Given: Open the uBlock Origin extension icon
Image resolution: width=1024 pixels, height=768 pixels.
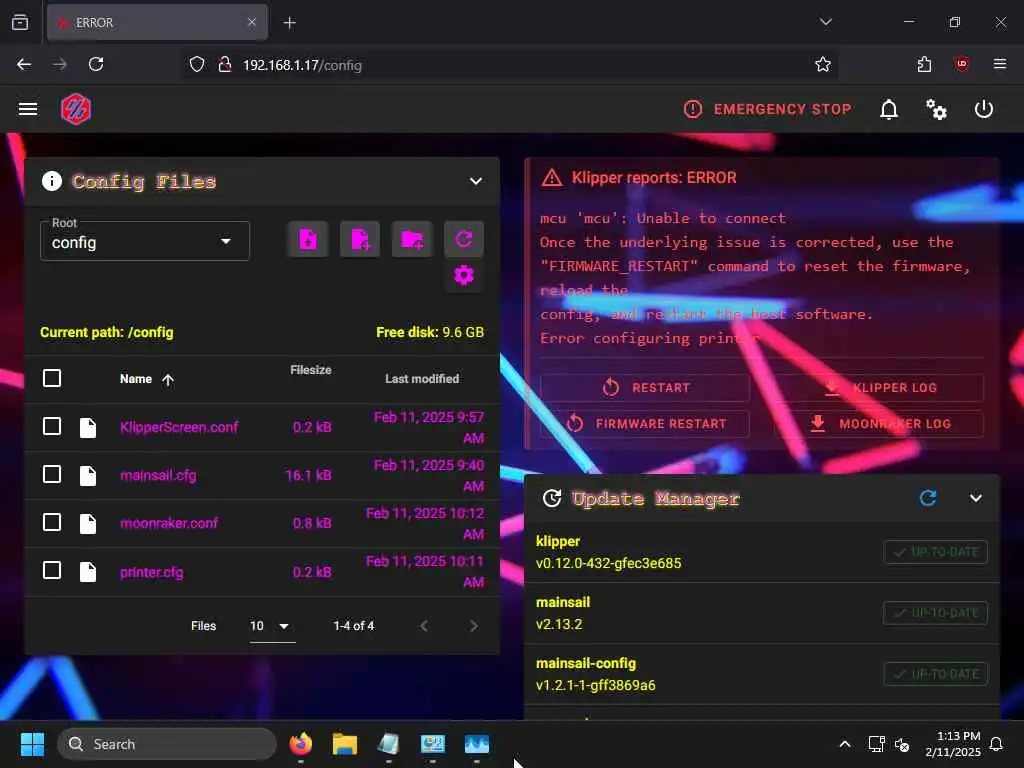Looking at the screenshot, I should [x=961, y=64].
